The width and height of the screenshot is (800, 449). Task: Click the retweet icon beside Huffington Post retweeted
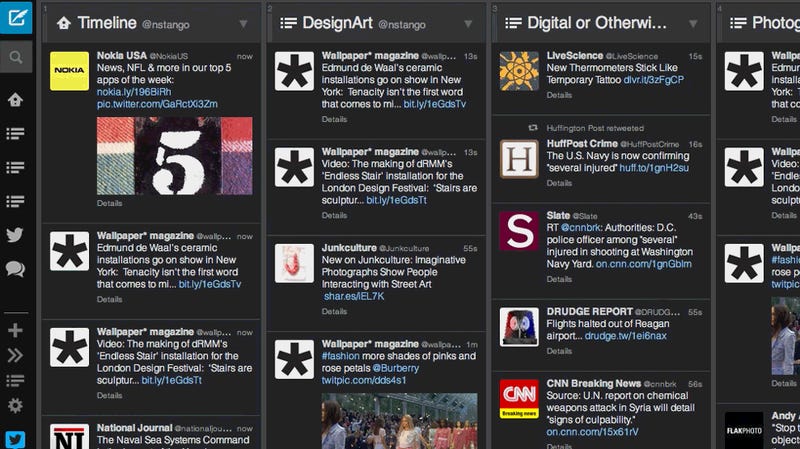pyautogui.click(x=533, y=128)
